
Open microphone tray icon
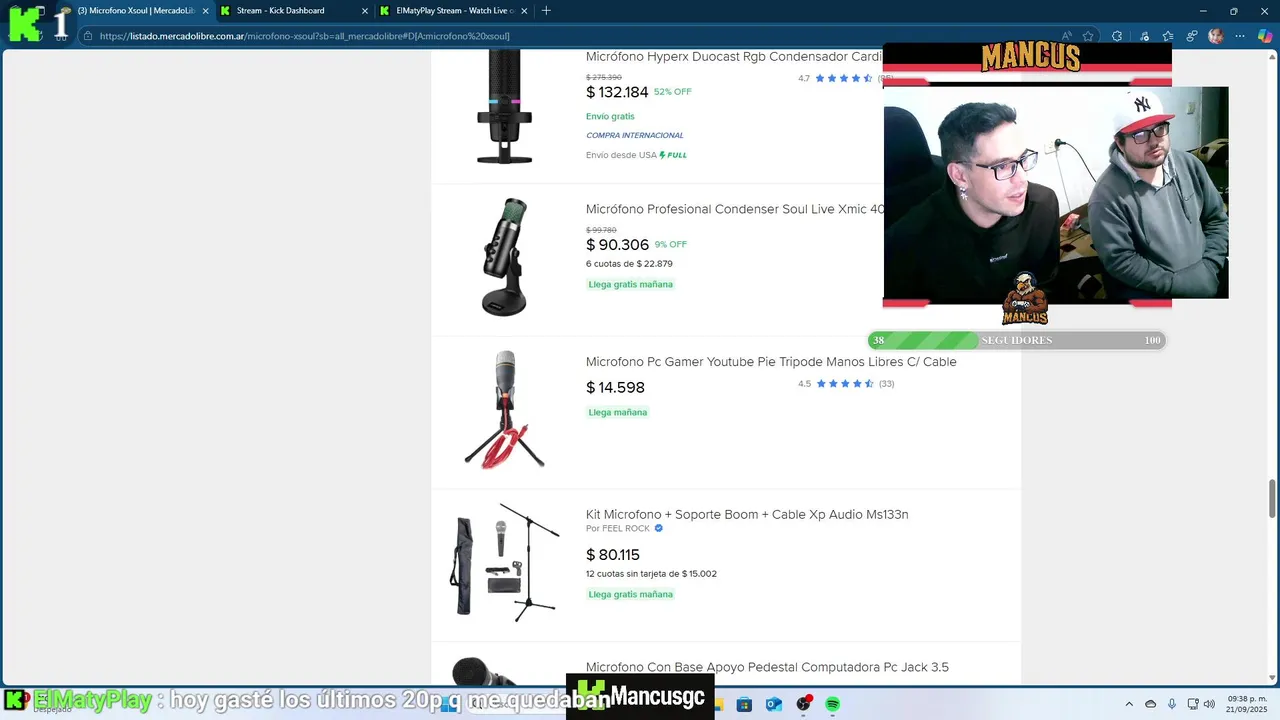pyautogui.click(x=1172, y=704)
